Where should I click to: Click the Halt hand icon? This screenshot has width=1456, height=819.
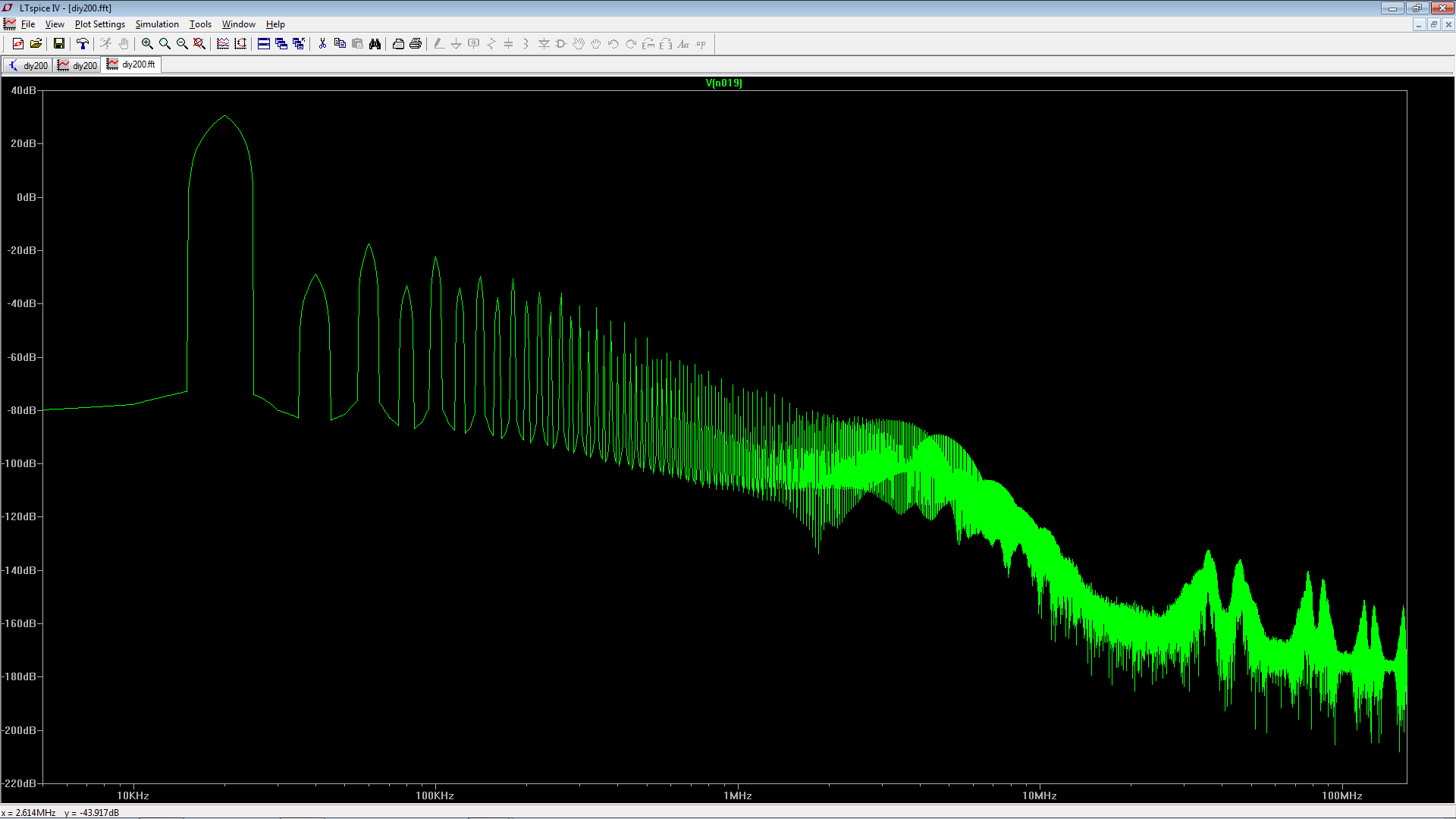pyautogui.click(x=123, y=44)
